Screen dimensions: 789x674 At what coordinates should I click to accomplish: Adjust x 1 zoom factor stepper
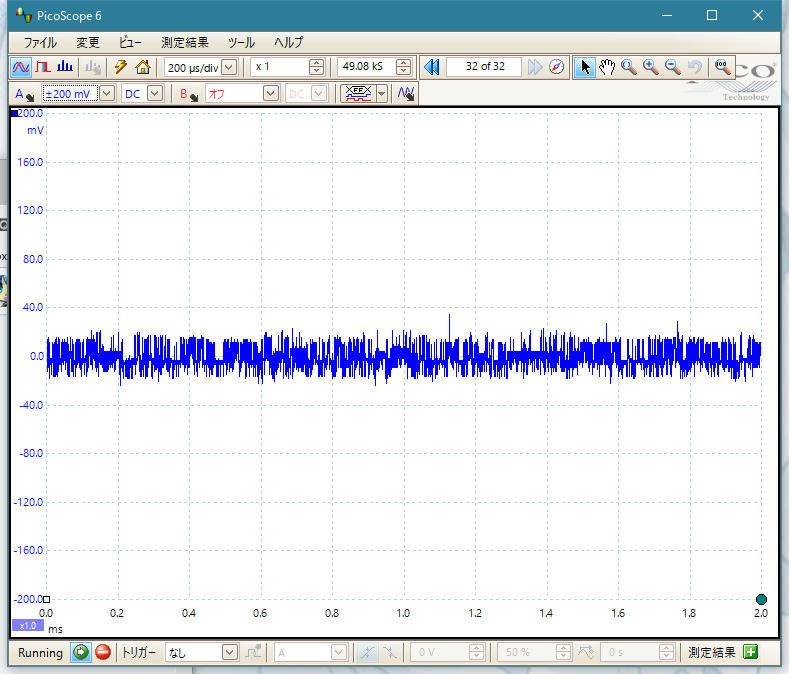(316, 67)
